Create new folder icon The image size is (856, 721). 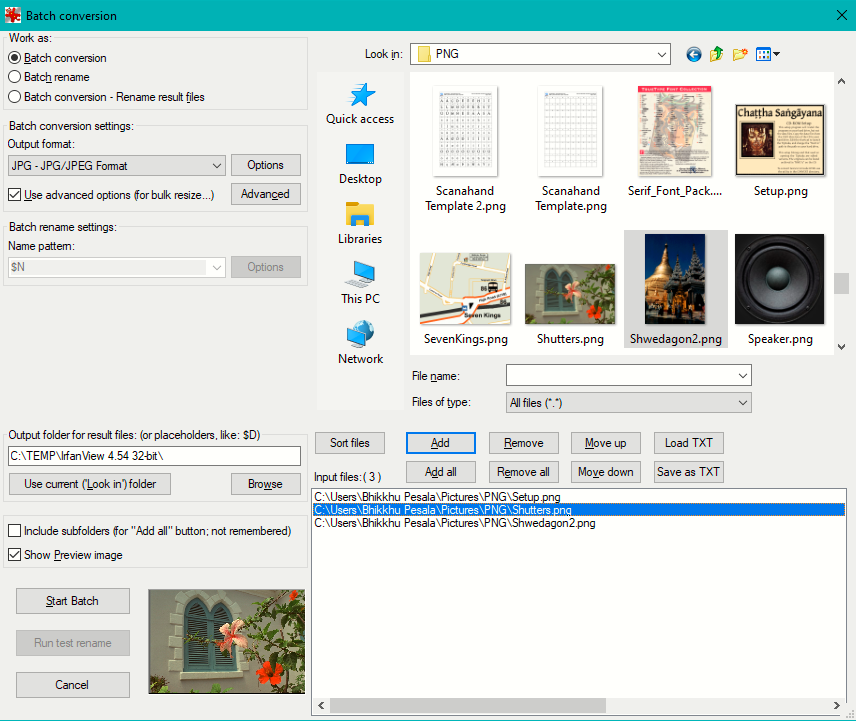740,54
